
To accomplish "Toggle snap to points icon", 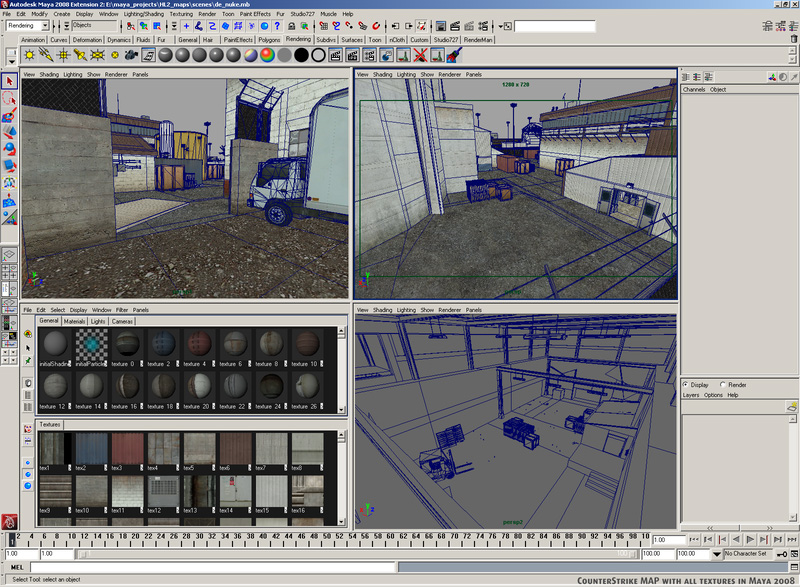I will (x=349, y=26).
